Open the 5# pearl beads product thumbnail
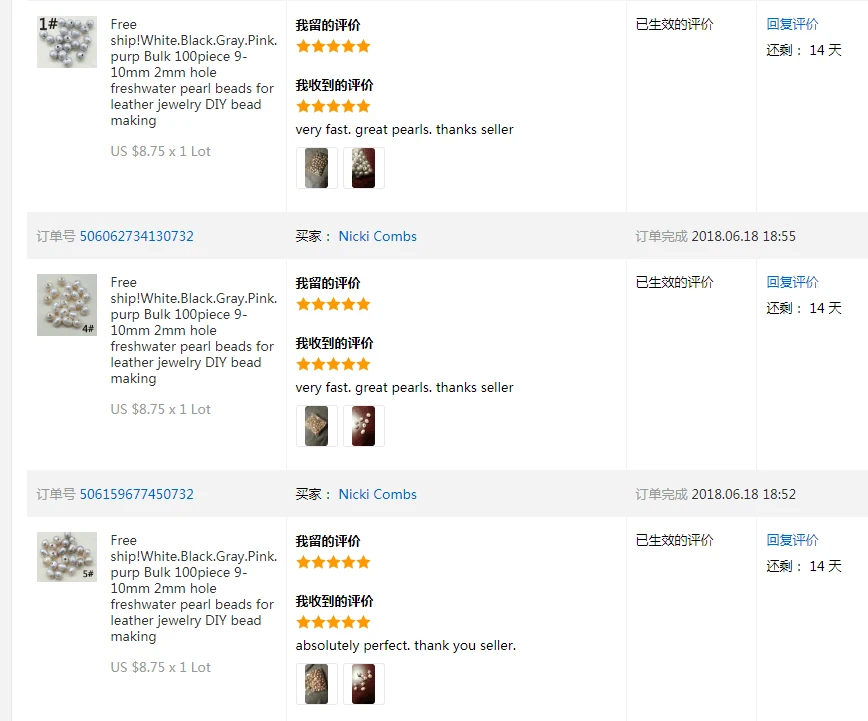The height and width of the screenshot is (721, 868). [67, 557]
